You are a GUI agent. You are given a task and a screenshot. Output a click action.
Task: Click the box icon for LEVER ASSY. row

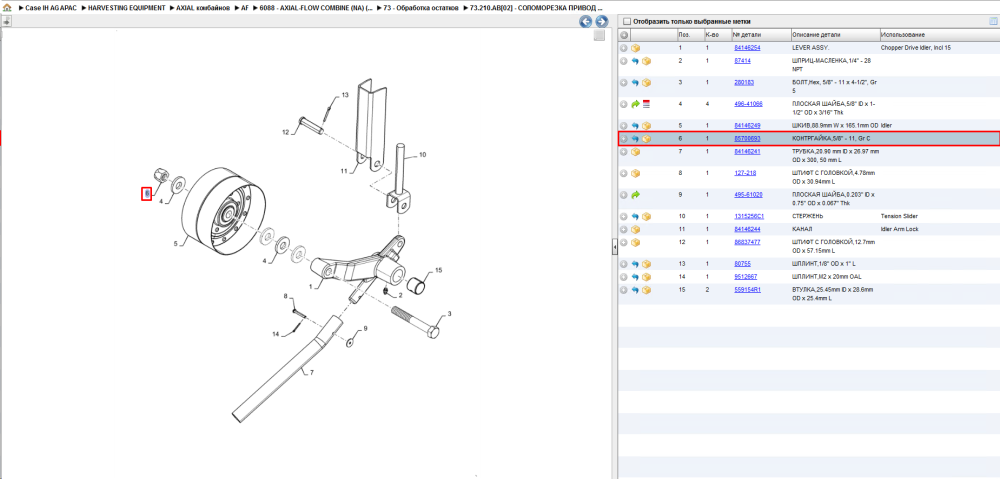[x=635, y=48]
